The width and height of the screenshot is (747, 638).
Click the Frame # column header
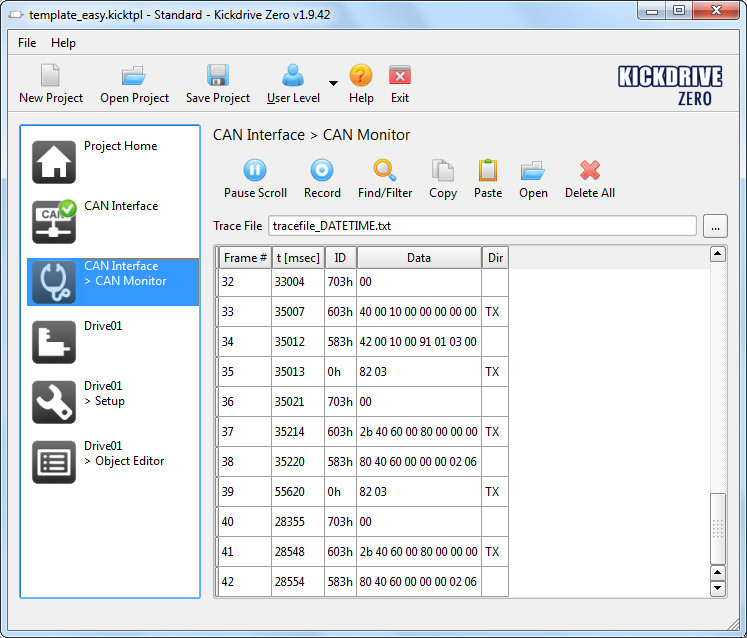245,258
